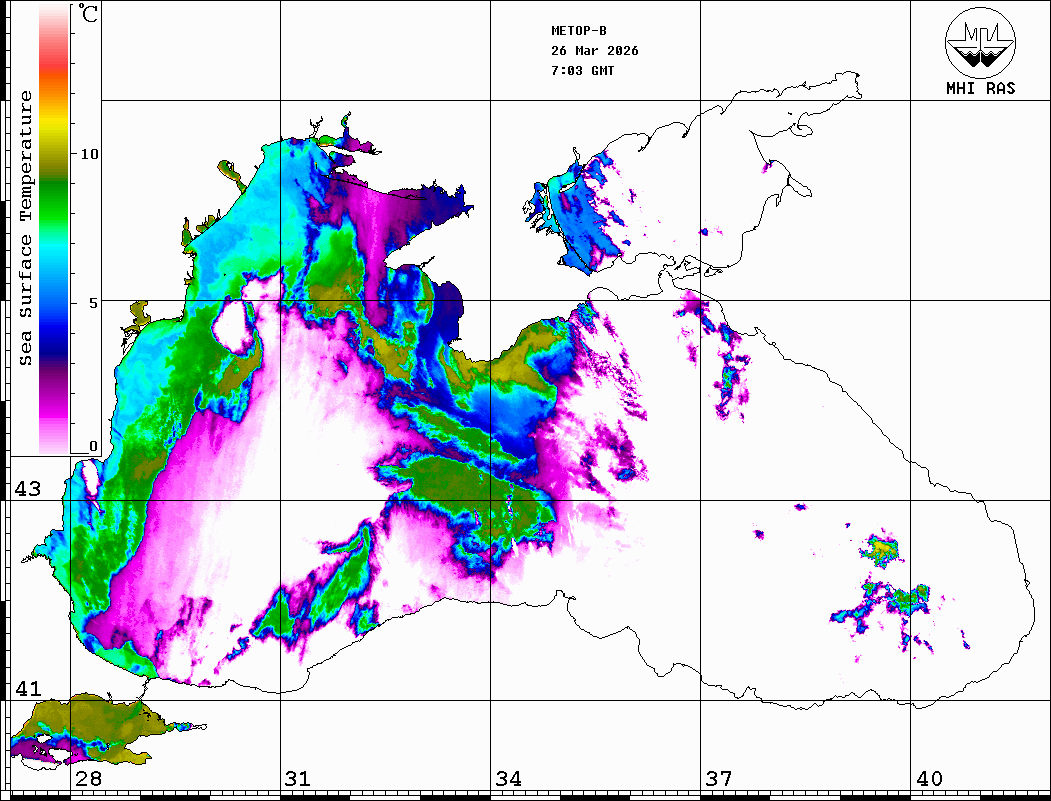Click the longitude 34 axis label
Screen dimensions: 1051x801
click(507, 779)
